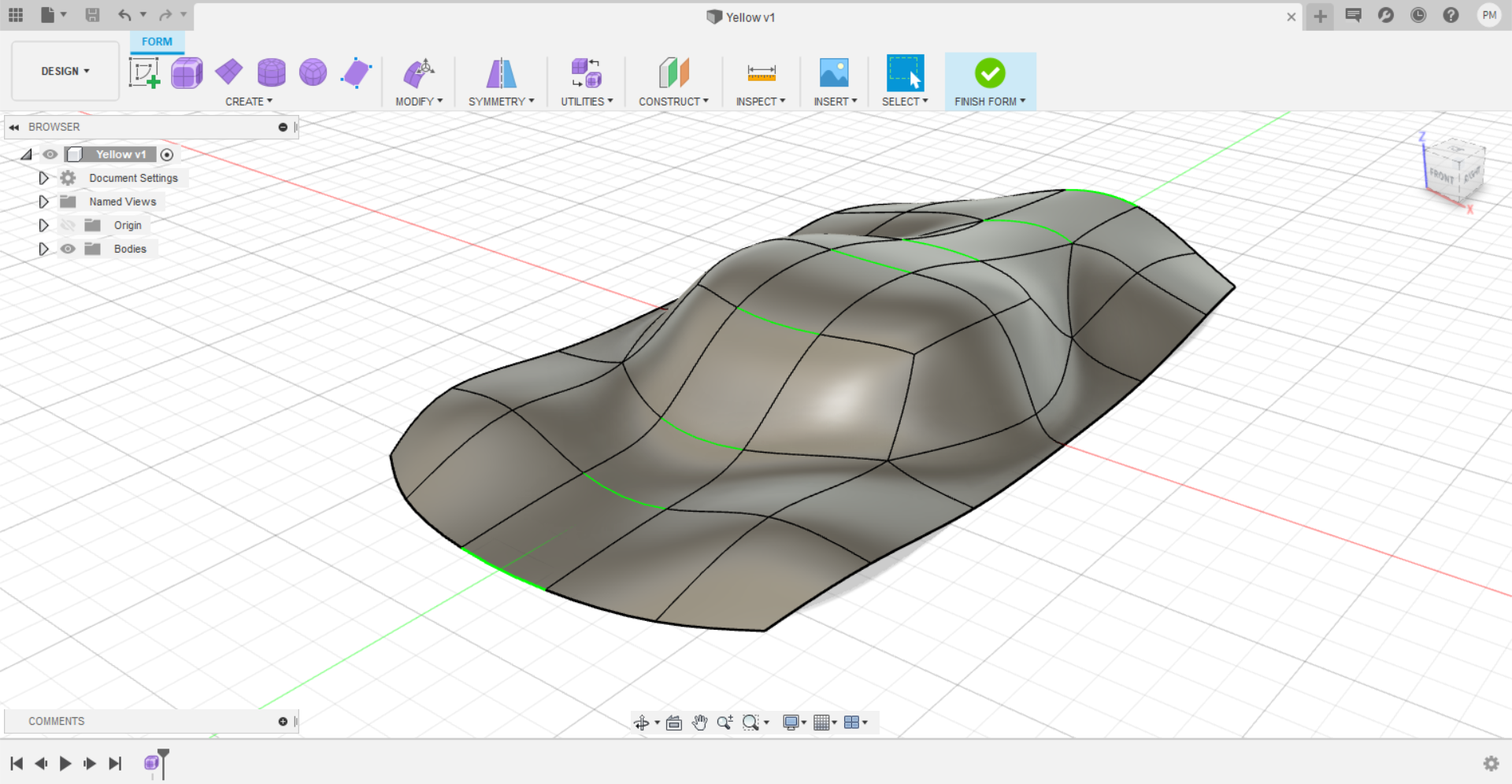This screenshot has width=1512, height=784.
Task: Play the timeline
Action: point(65,764)
